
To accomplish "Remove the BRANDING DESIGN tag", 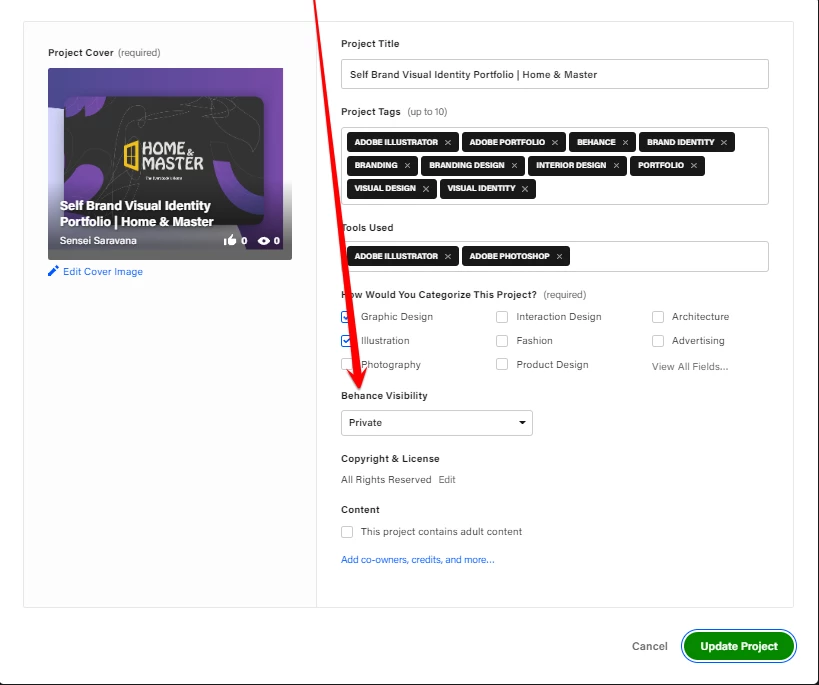I will (x=514, y=166).
